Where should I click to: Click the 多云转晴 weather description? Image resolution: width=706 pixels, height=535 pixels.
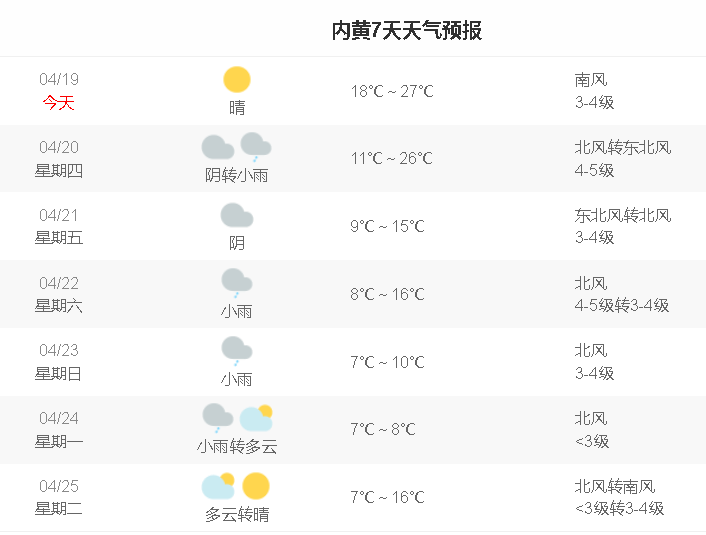pos(237,515)
